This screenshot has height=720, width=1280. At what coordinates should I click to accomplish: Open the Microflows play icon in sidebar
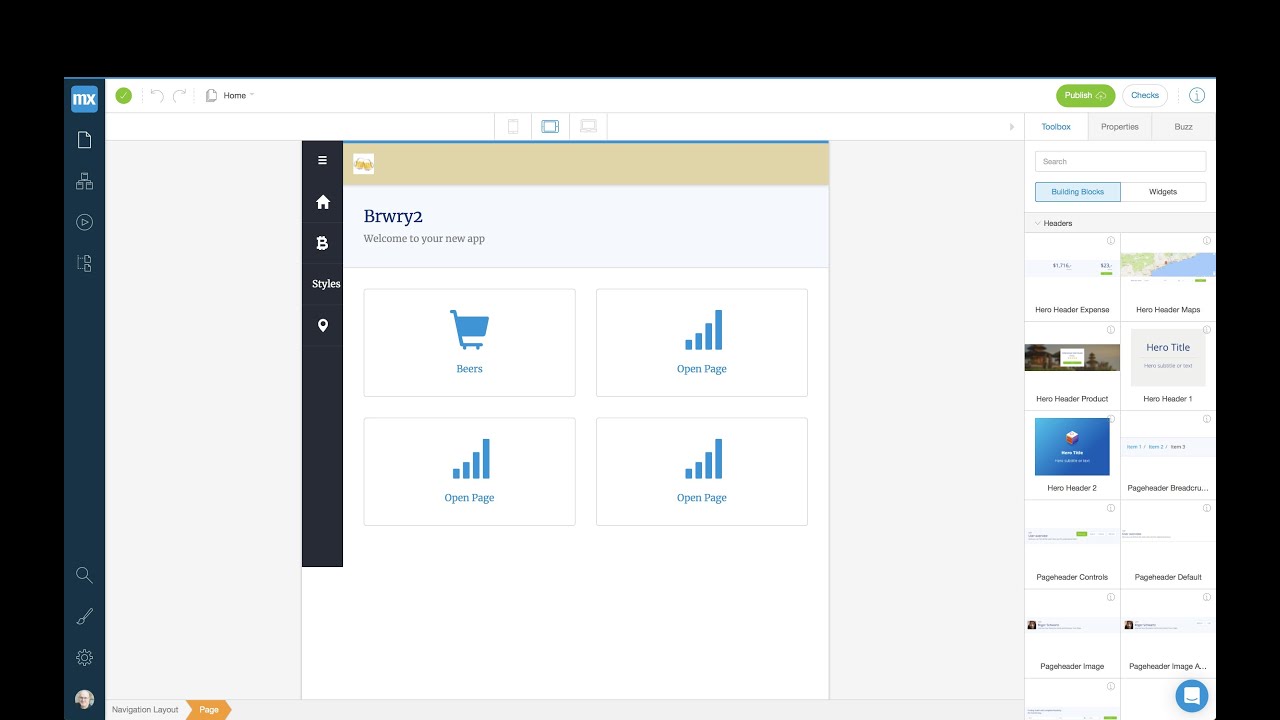[84, 222]
